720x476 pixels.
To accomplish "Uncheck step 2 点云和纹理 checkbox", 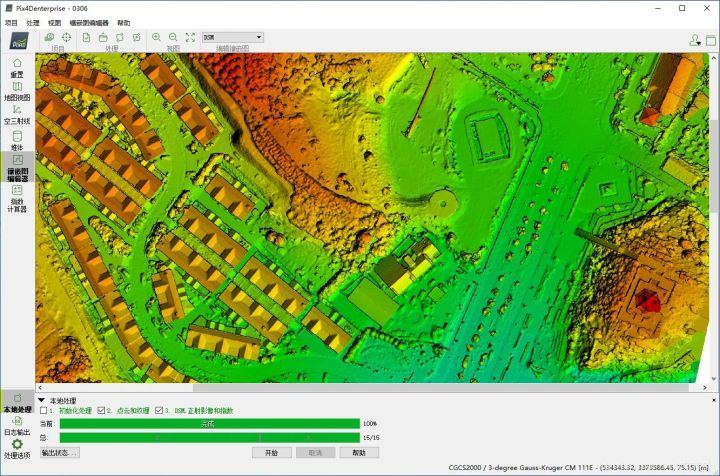I will coord(99,410).
